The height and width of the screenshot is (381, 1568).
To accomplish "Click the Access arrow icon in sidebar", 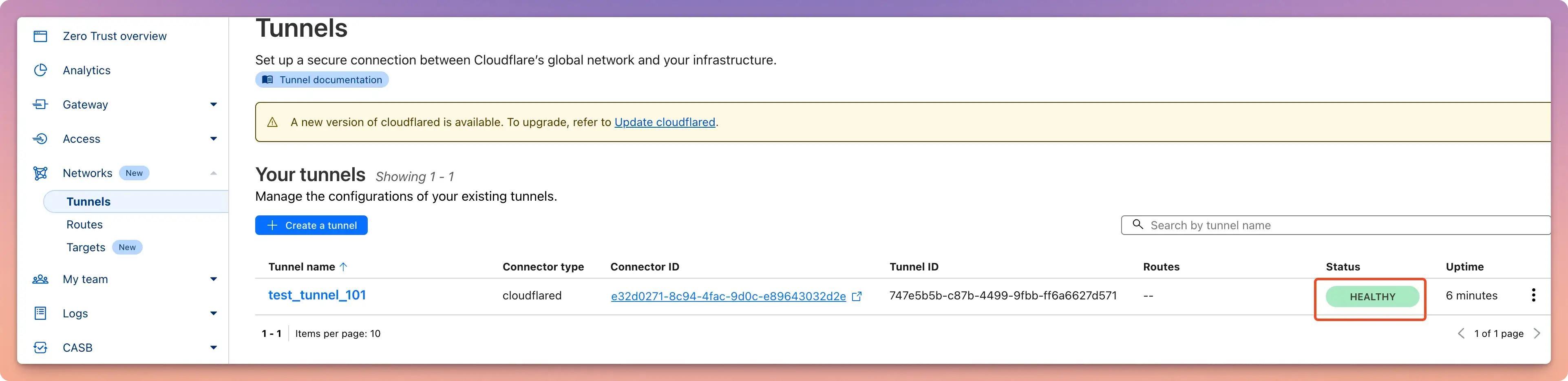I will 40,139.
